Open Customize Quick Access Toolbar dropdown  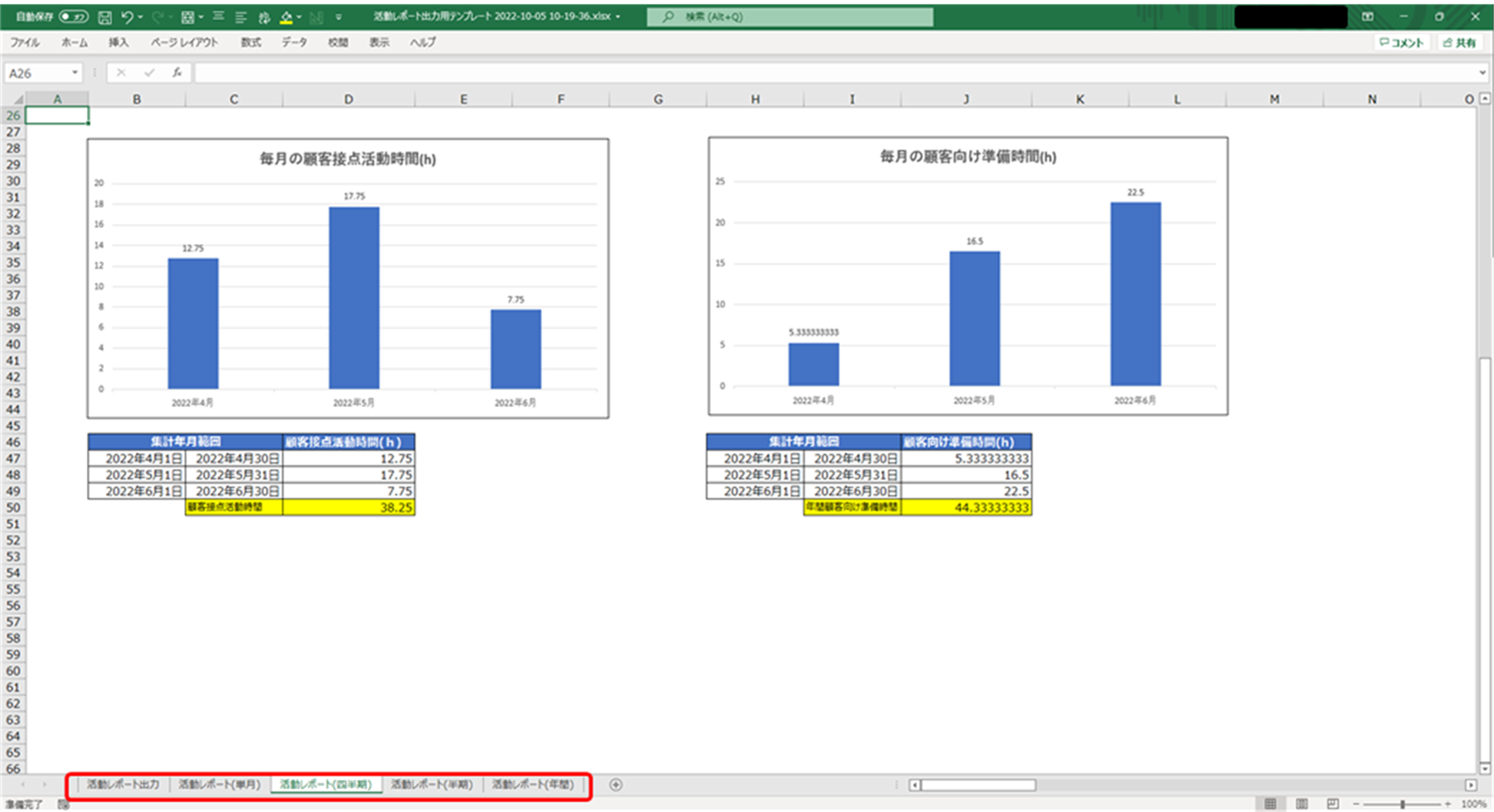(338, 18)
